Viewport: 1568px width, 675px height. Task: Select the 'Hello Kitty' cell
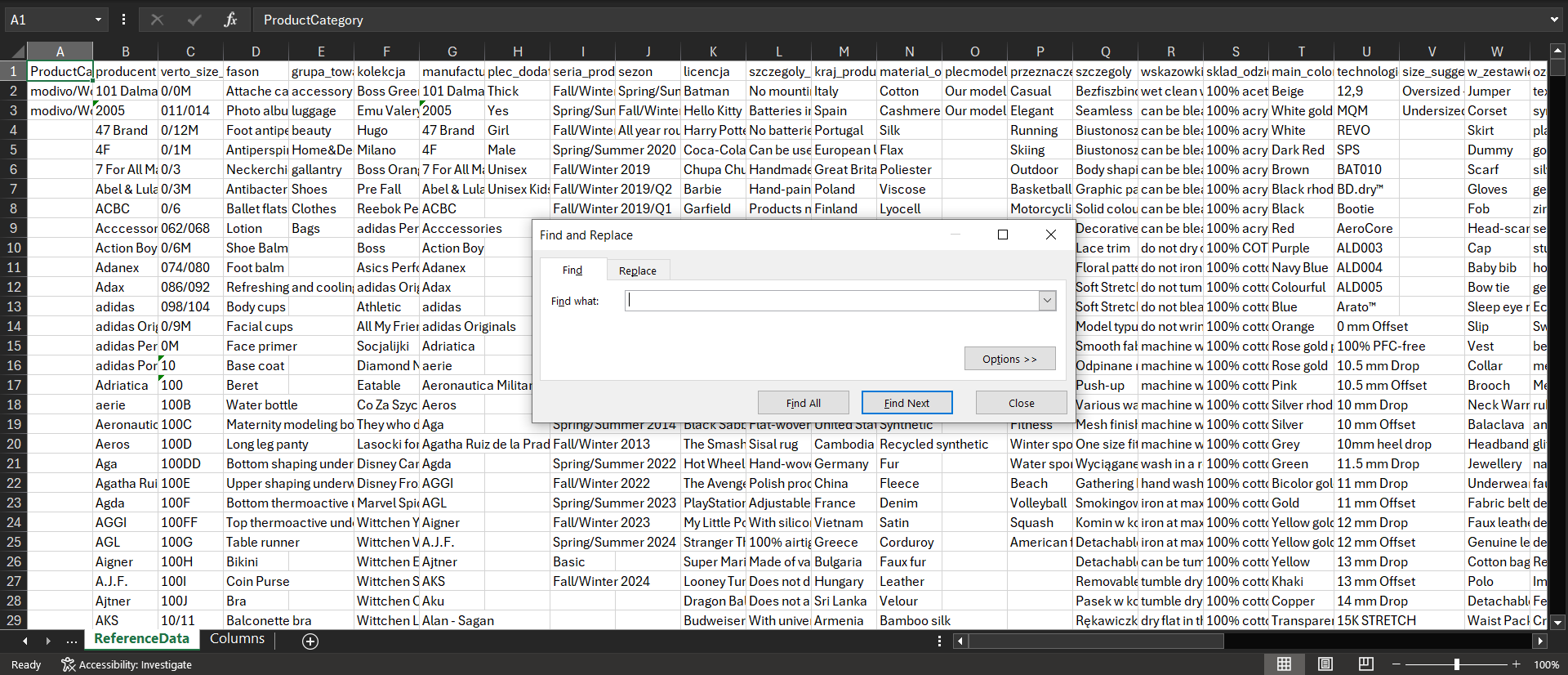[714, 110]
